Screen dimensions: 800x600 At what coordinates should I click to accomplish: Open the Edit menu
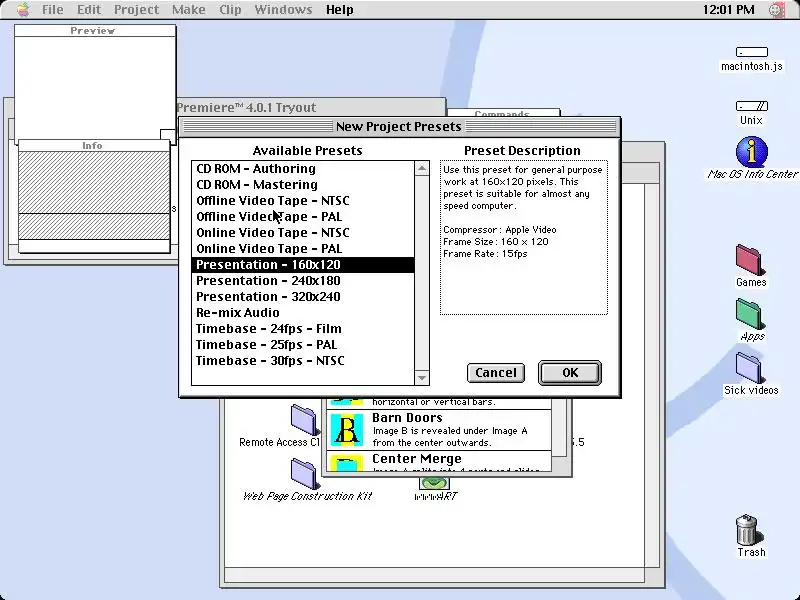pos(89,10)
